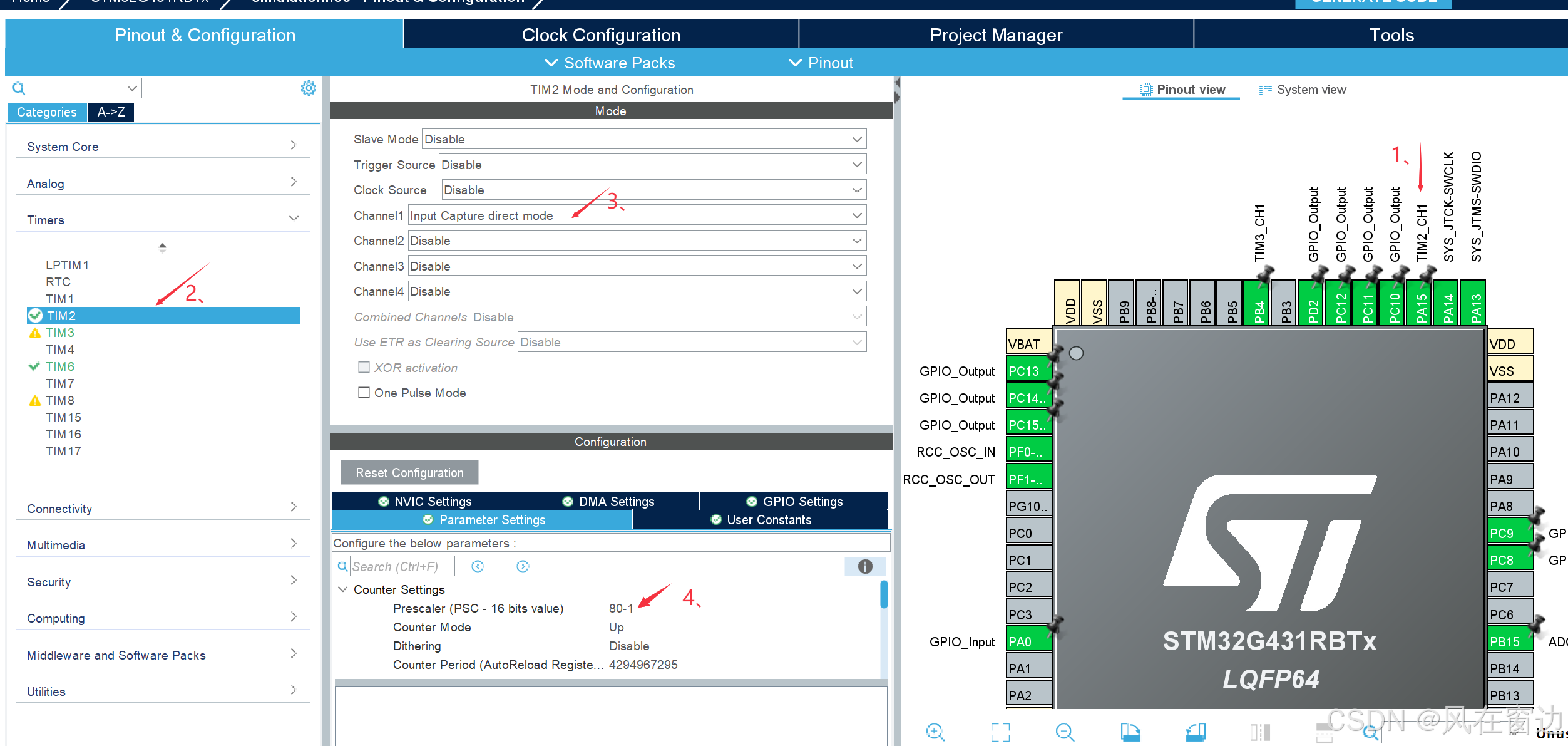Select the green PA15 pin on the chip

coord(1421,304)
